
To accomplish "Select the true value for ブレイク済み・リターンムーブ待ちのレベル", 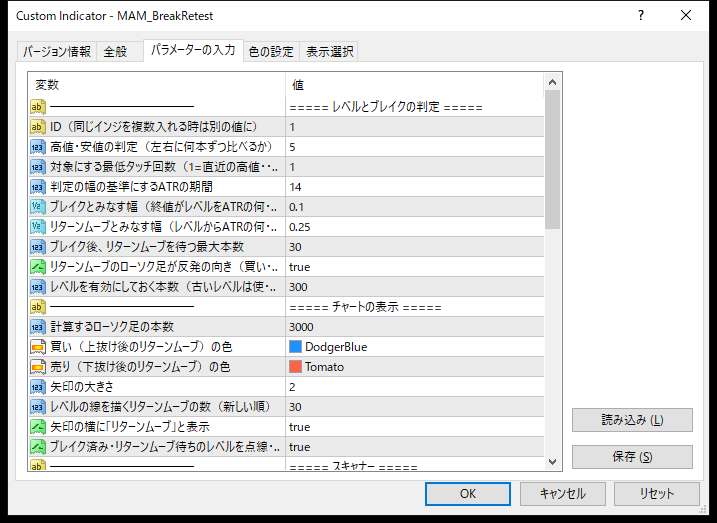I will (x=415, y=447).
